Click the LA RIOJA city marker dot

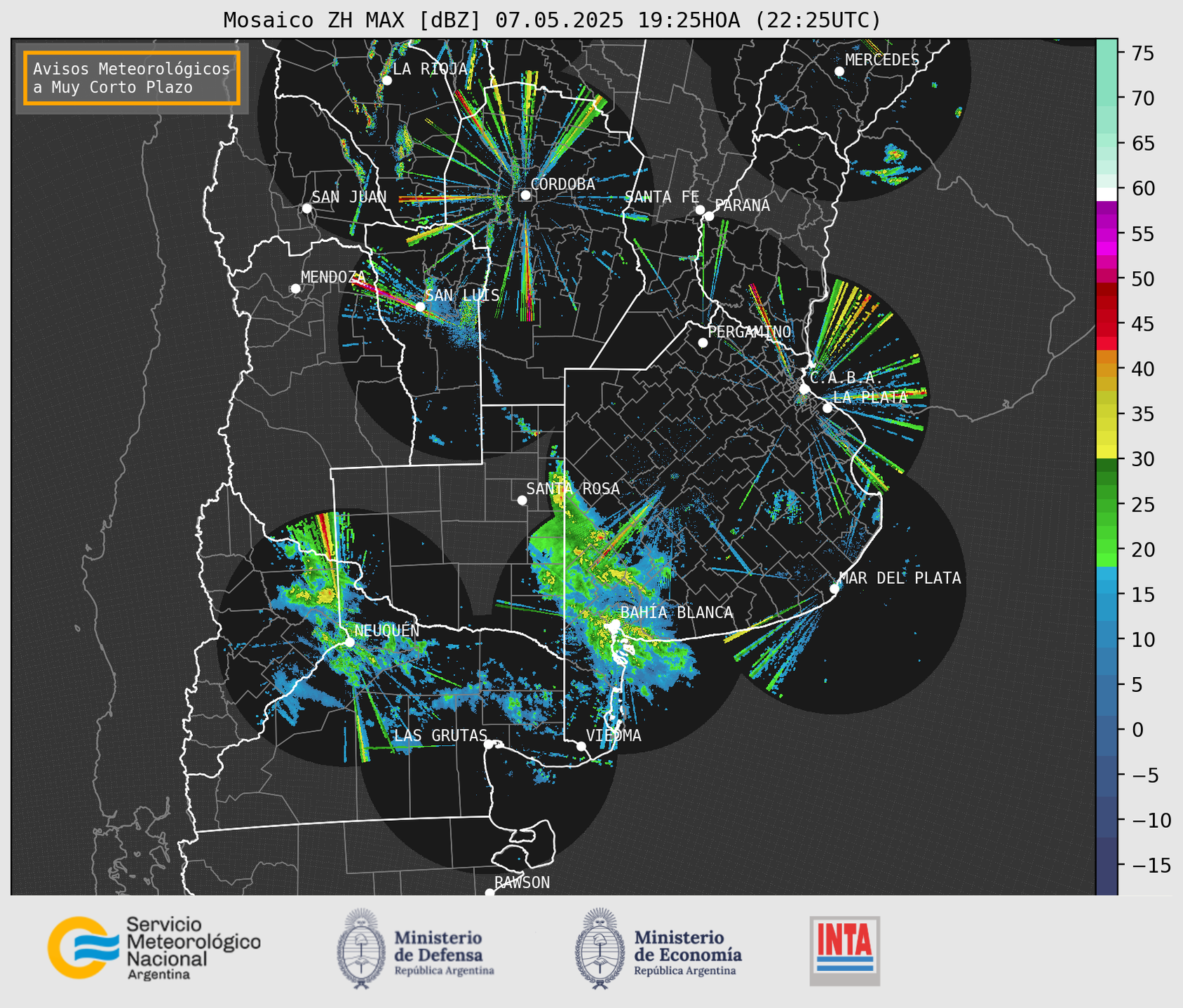[386, 81]
